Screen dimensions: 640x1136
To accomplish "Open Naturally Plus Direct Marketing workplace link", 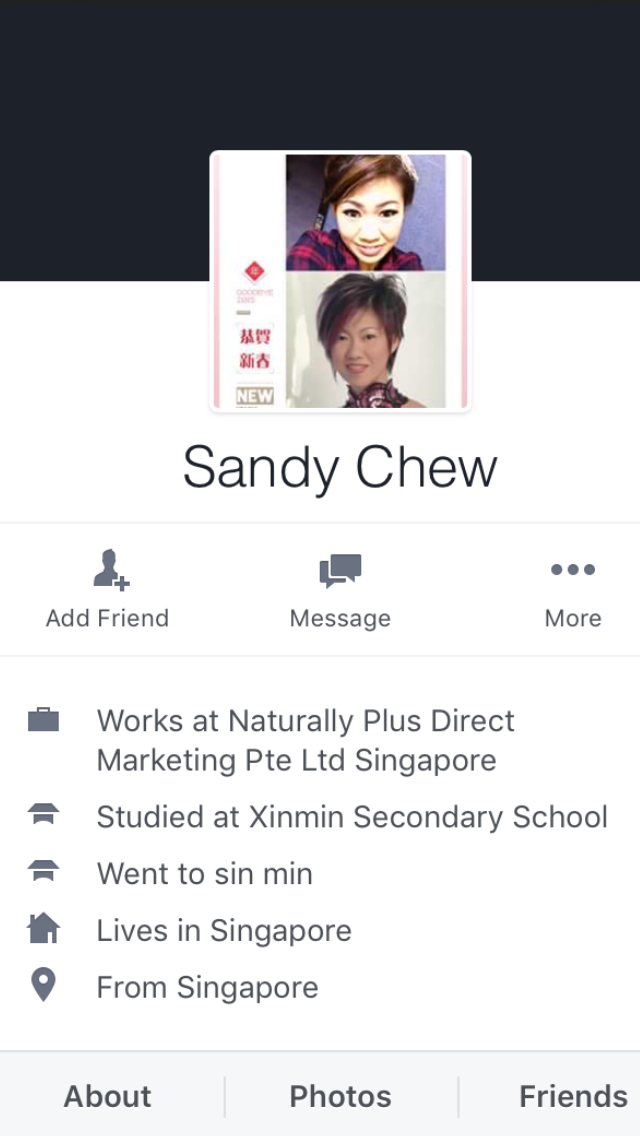I will click(x=306, y=740).
